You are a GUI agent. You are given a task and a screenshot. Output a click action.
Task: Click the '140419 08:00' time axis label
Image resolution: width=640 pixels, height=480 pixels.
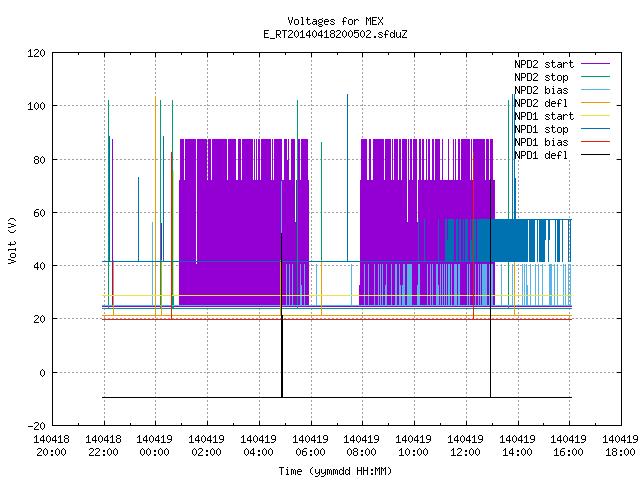(362, 446)
